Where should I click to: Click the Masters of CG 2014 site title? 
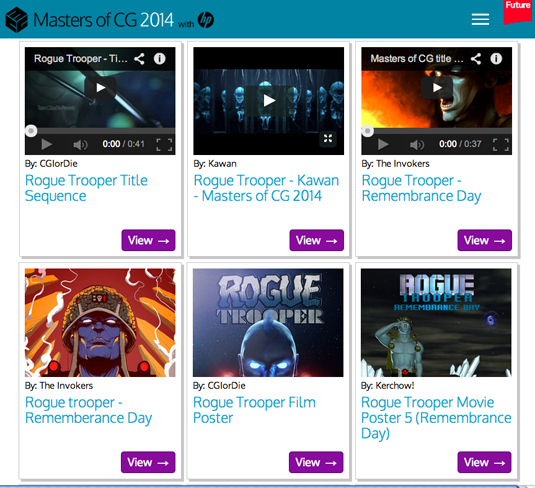click(x=103, y=20)
